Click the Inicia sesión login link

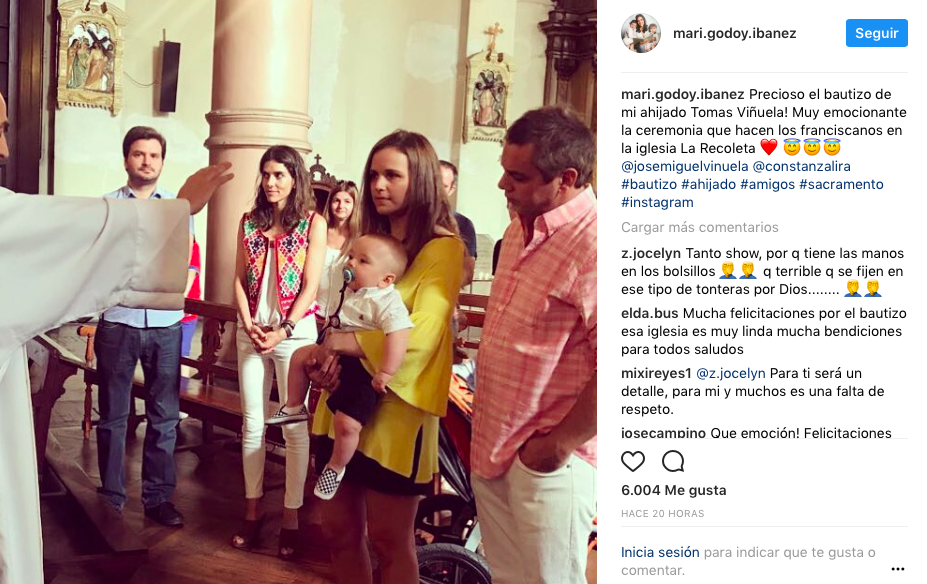(660, 553)
